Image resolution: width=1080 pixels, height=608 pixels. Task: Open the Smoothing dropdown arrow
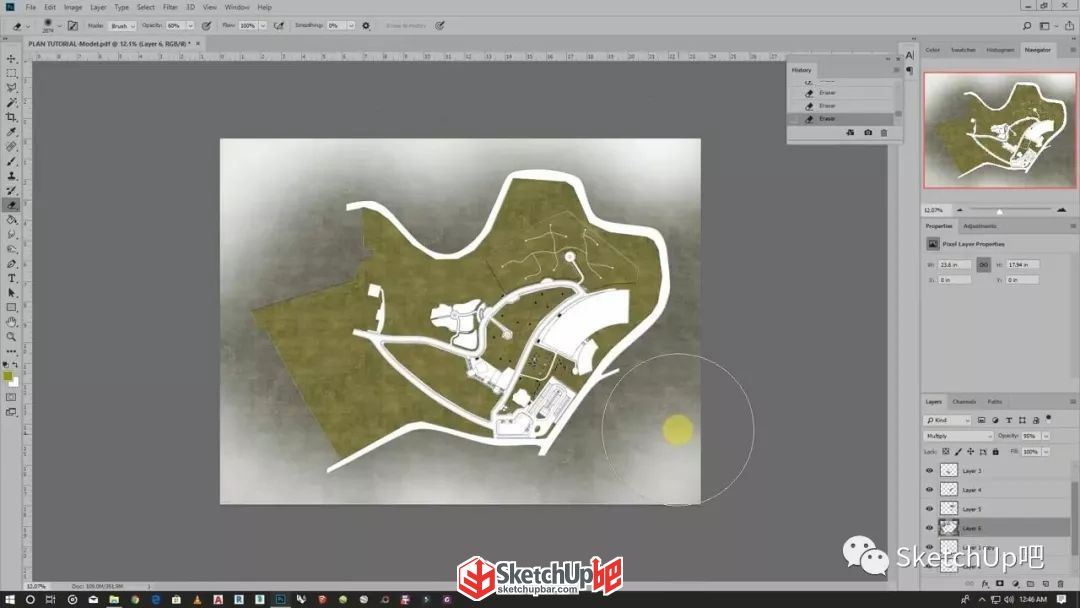[x=351, y=25]
